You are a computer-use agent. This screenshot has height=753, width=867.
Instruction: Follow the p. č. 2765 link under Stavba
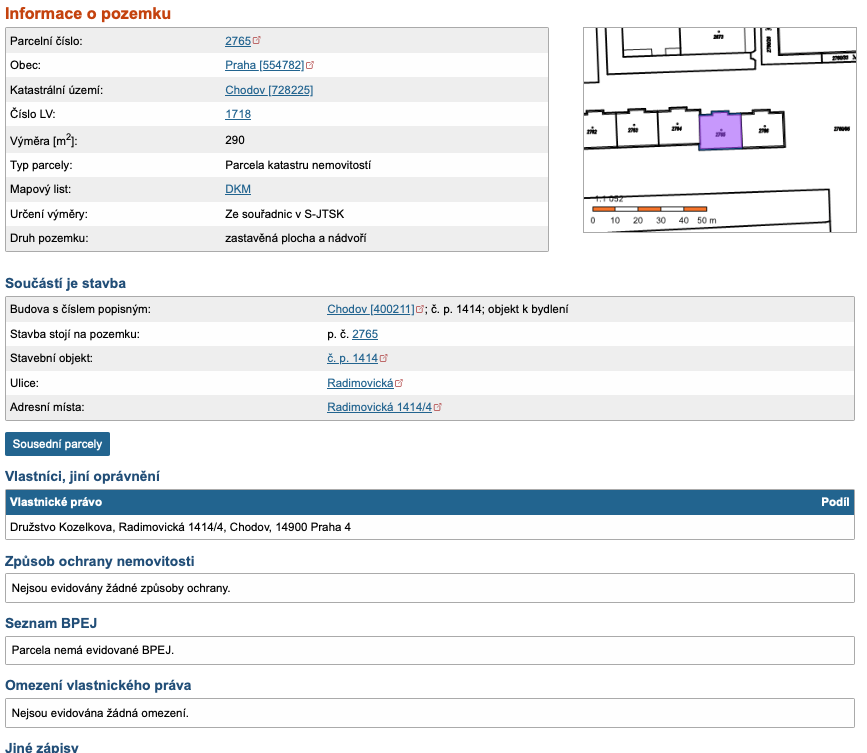coord(365,334)
